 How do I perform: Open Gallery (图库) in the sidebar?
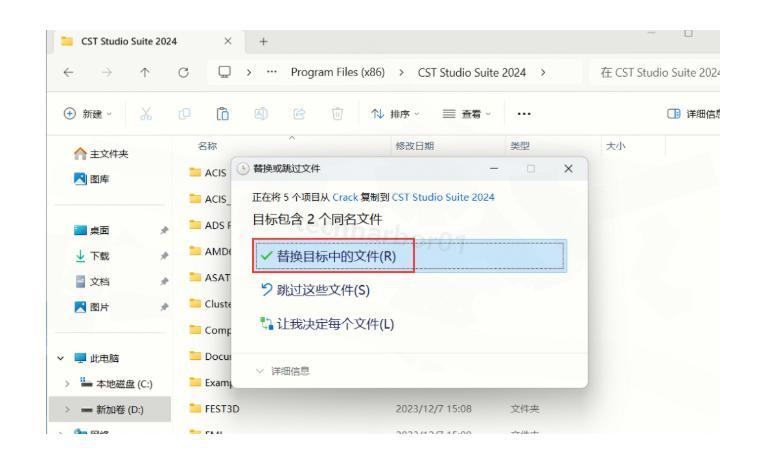[92, 179]
